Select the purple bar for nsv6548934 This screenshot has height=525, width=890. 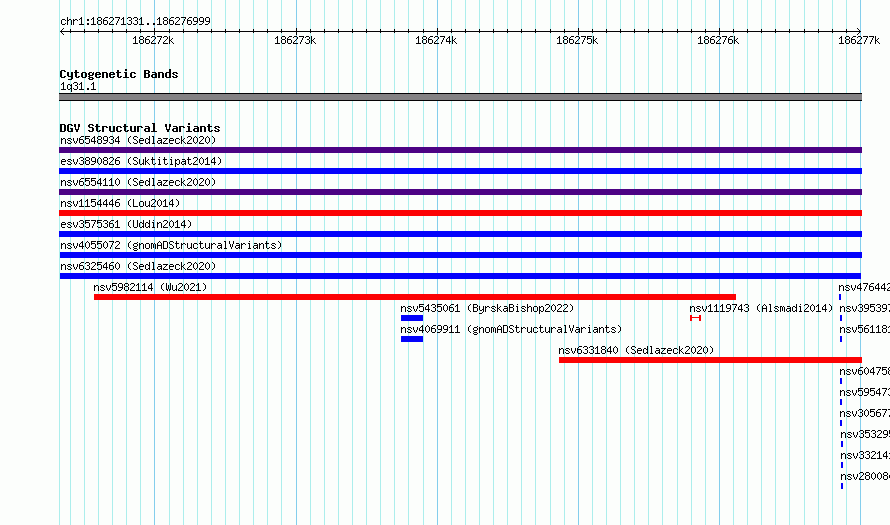tap(460, 150)
